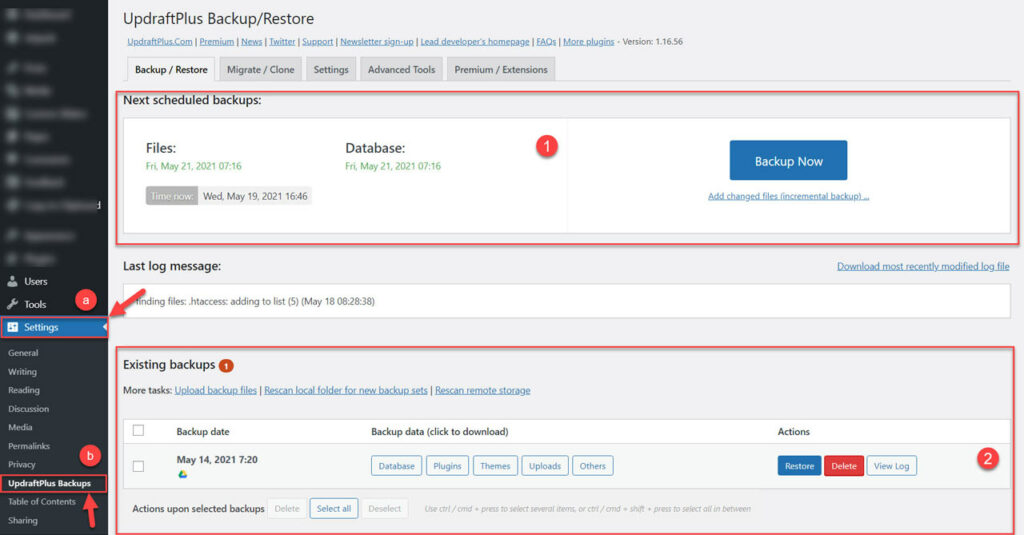The height and width of the screenshot is (535, 1024).
Task: Click the Deselect button
Action: (384, 509)
